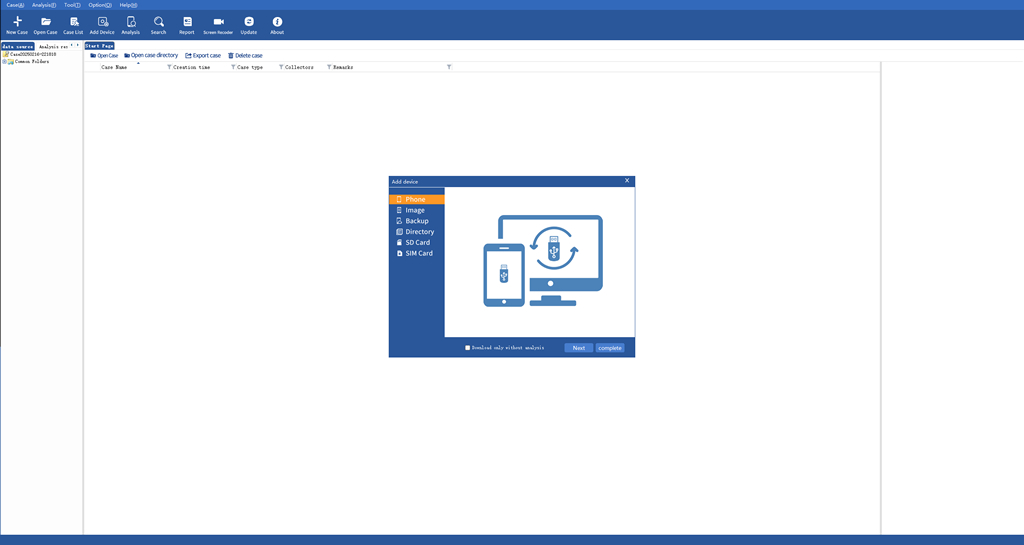Open filter for Creation time column
The width and height of the screenshot is (1024, 545).
(x=169, y=67)
